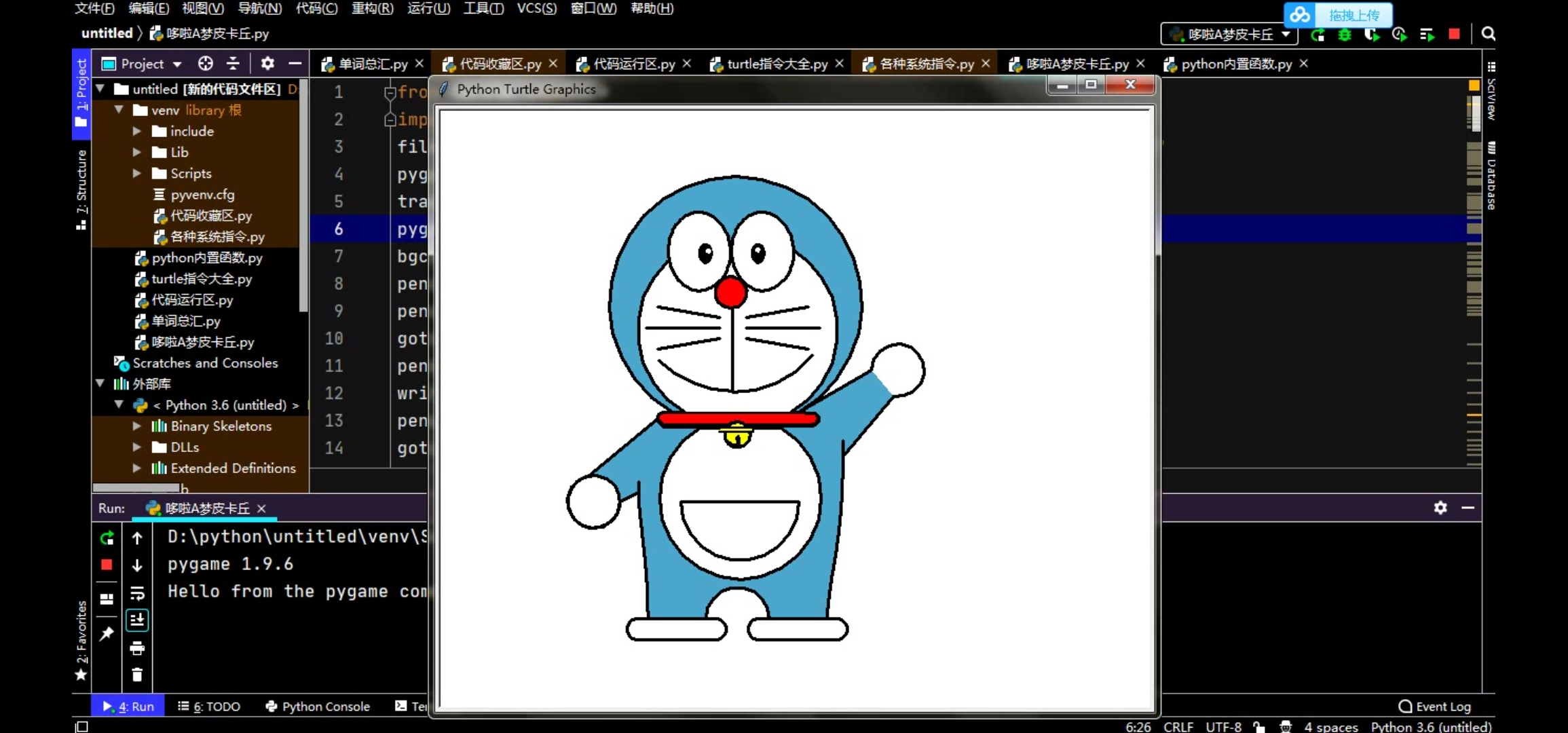The image size is (1568, 733).
Task: Collapse the venv folder
Action: [119, 110]
